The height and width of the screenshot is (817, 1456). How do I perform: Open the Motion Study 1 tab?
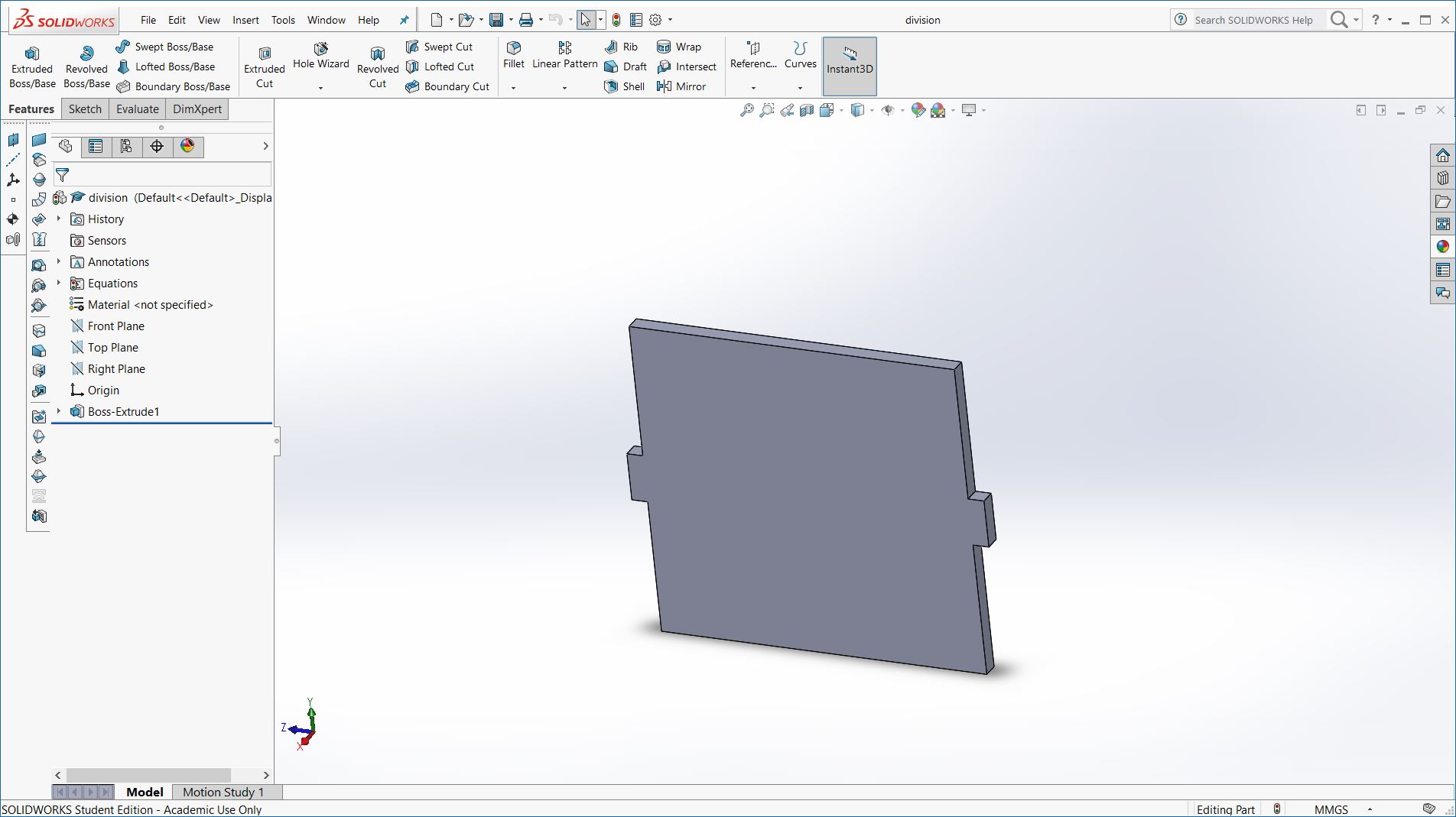click(223, 792)
